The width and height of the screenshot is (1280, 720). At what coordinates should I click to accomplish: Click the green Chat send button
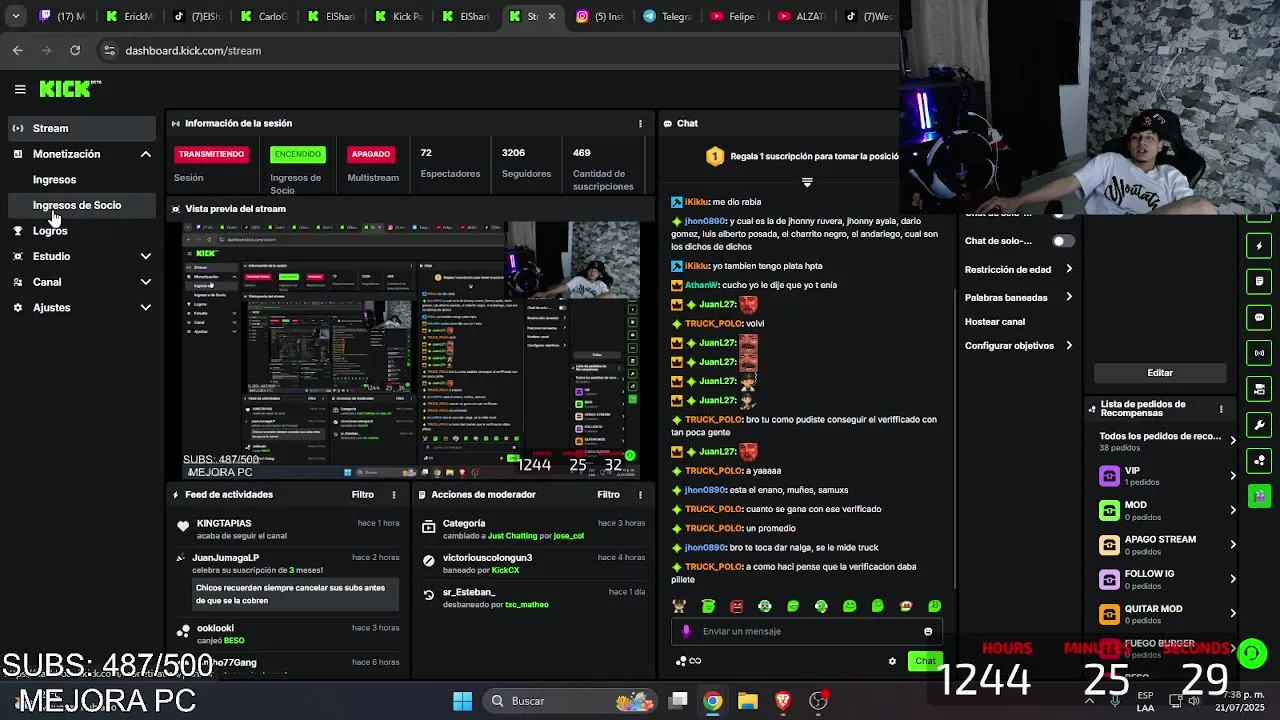[925, 661]
